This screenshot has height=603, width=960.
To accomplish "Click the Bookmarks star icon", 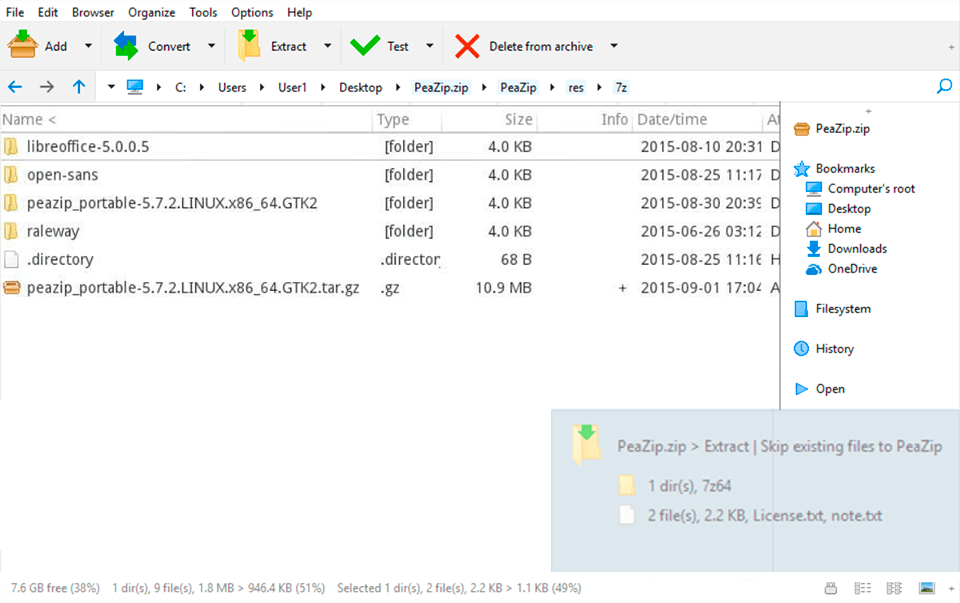I will [x=801, y=169].
